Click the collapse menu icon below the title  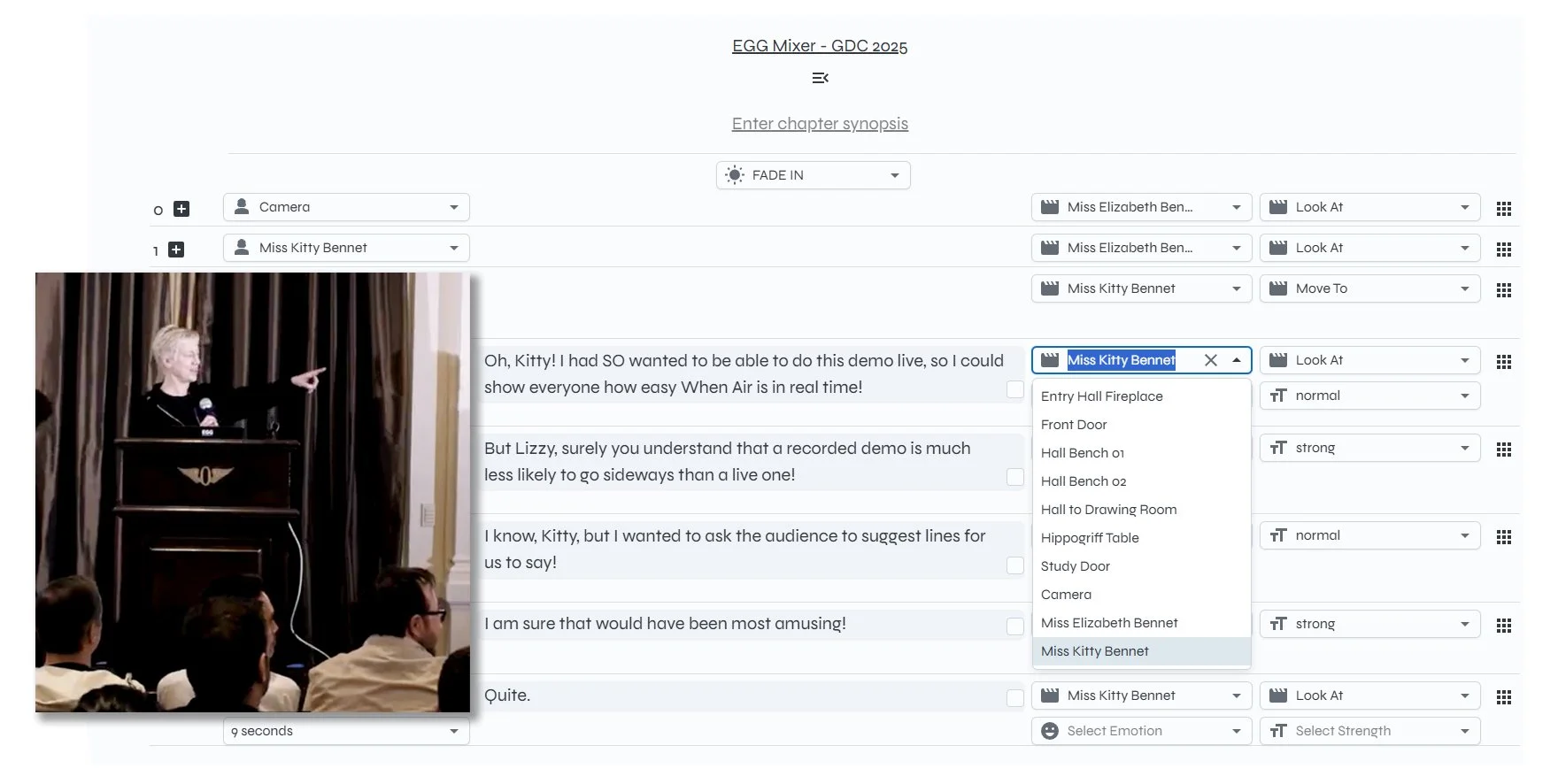point(820,78)
